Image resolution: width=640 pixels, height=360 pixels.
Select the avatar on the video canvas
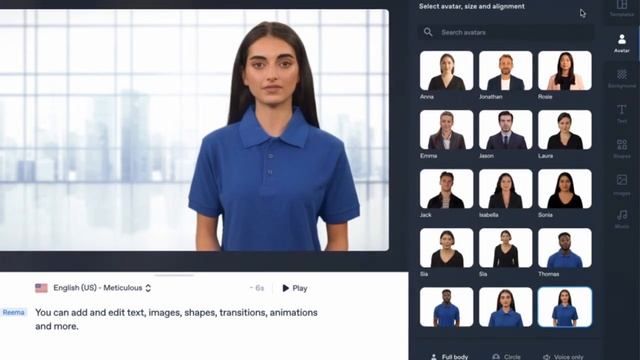(273, 137)
